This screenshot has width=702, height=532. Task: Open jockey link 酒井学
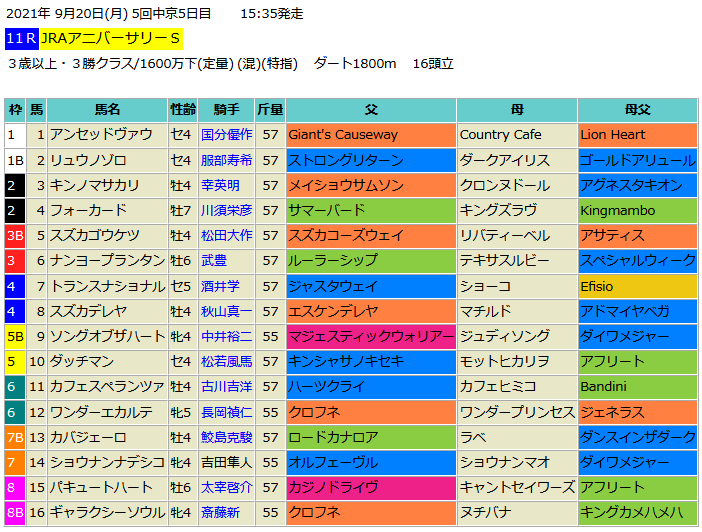[x=220, y=286]
